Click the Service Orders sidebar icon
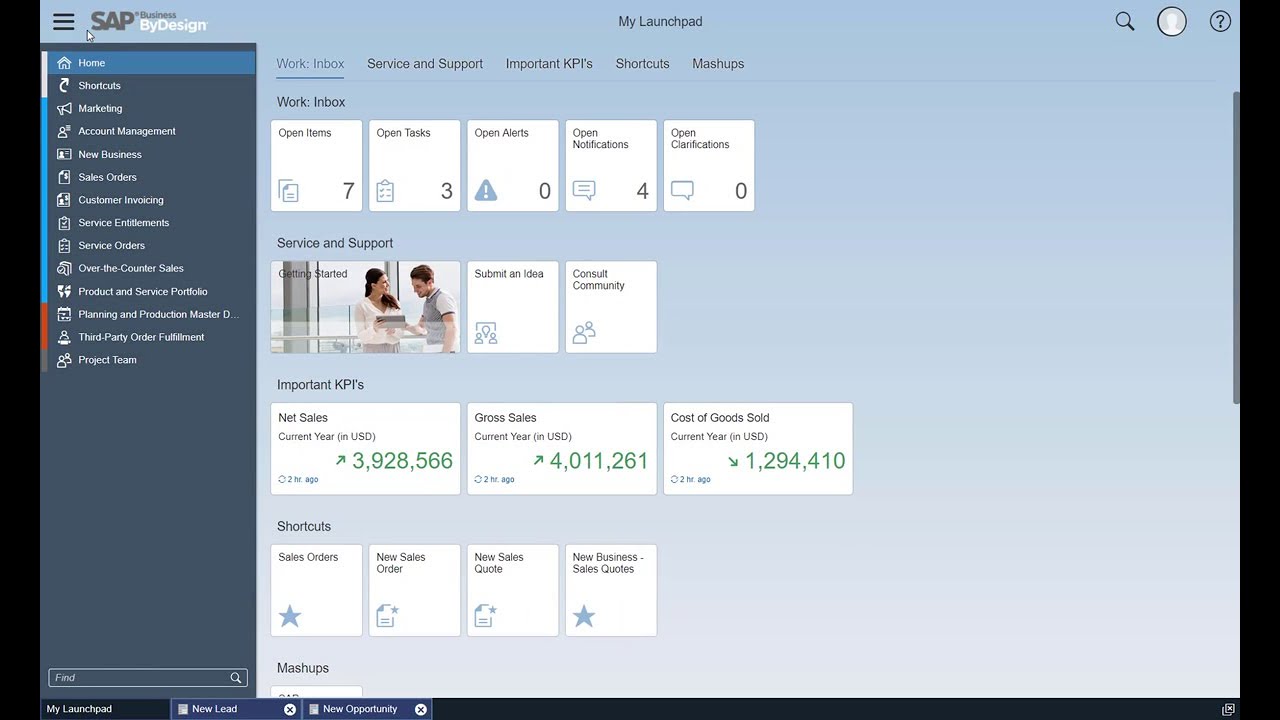Viewport: 1280px width, 720px height. (x=64, y=245)
